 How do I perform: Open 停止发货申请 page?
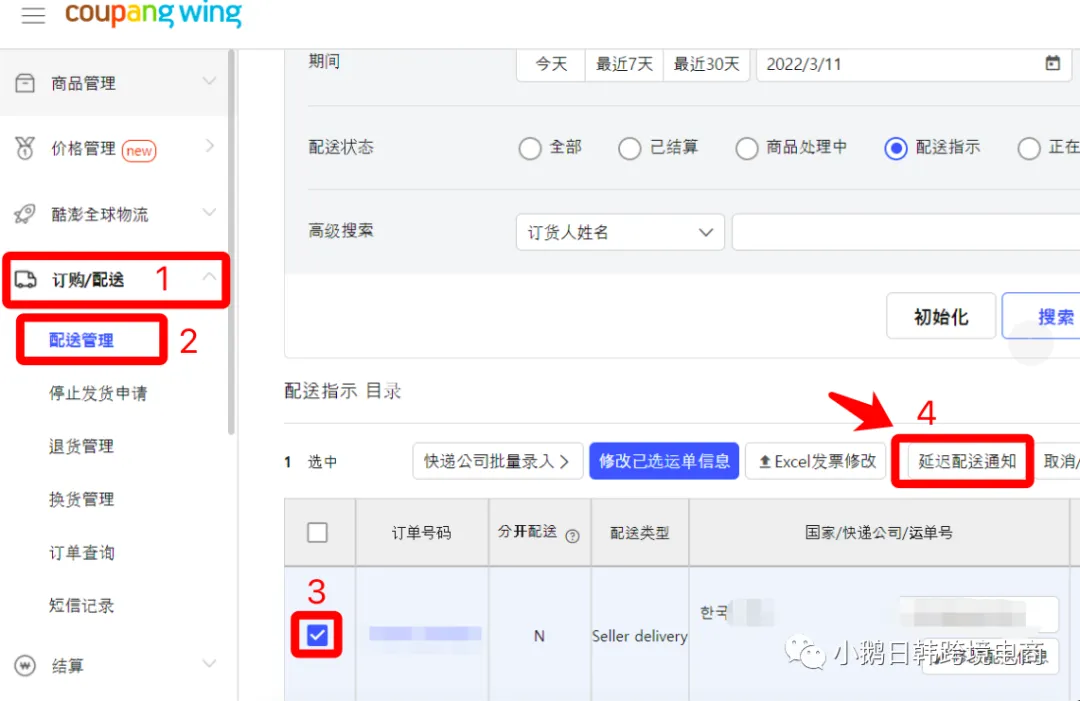[x=98, y=393]
